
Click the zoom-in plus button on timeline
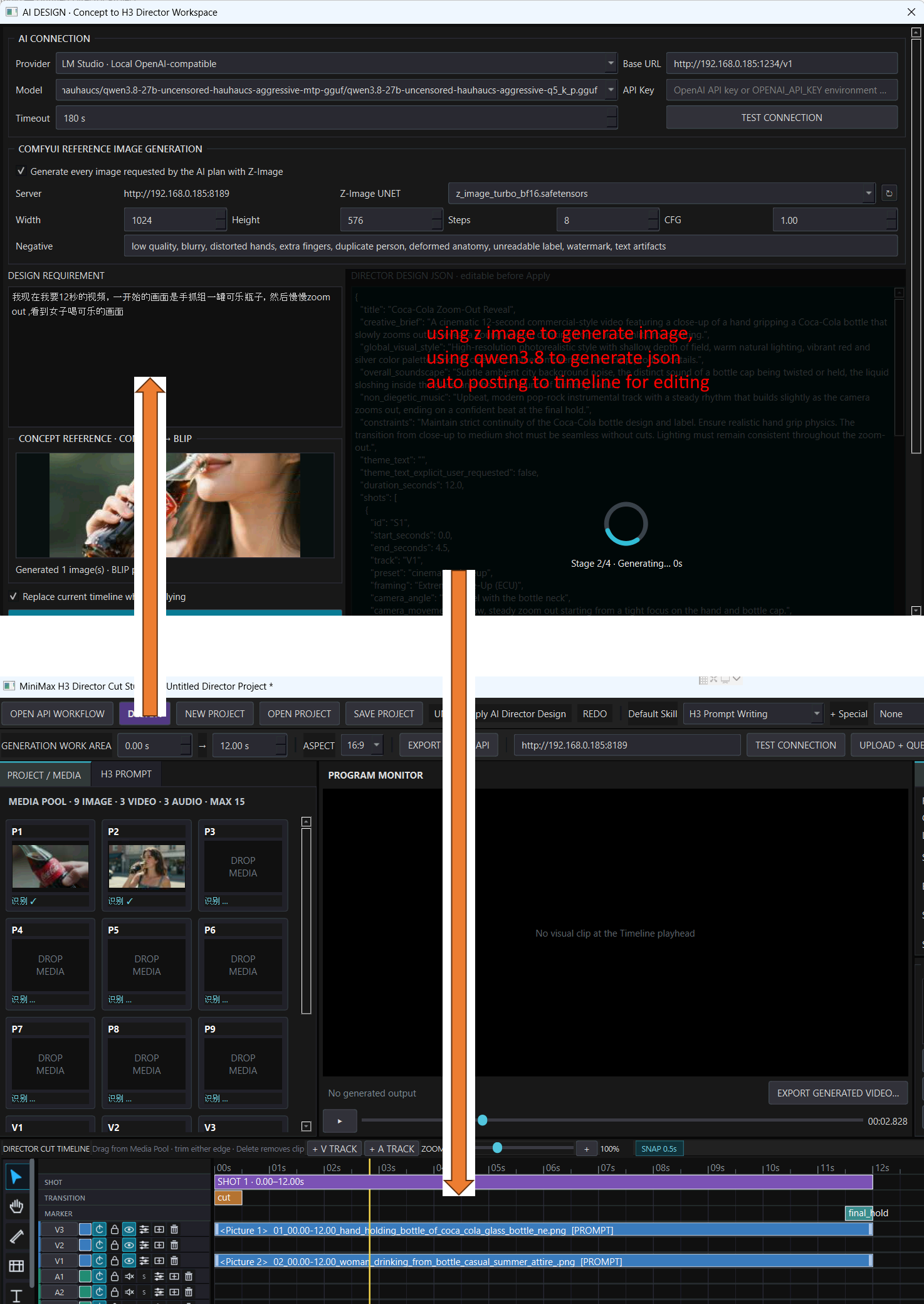[x=587, y=1149]
